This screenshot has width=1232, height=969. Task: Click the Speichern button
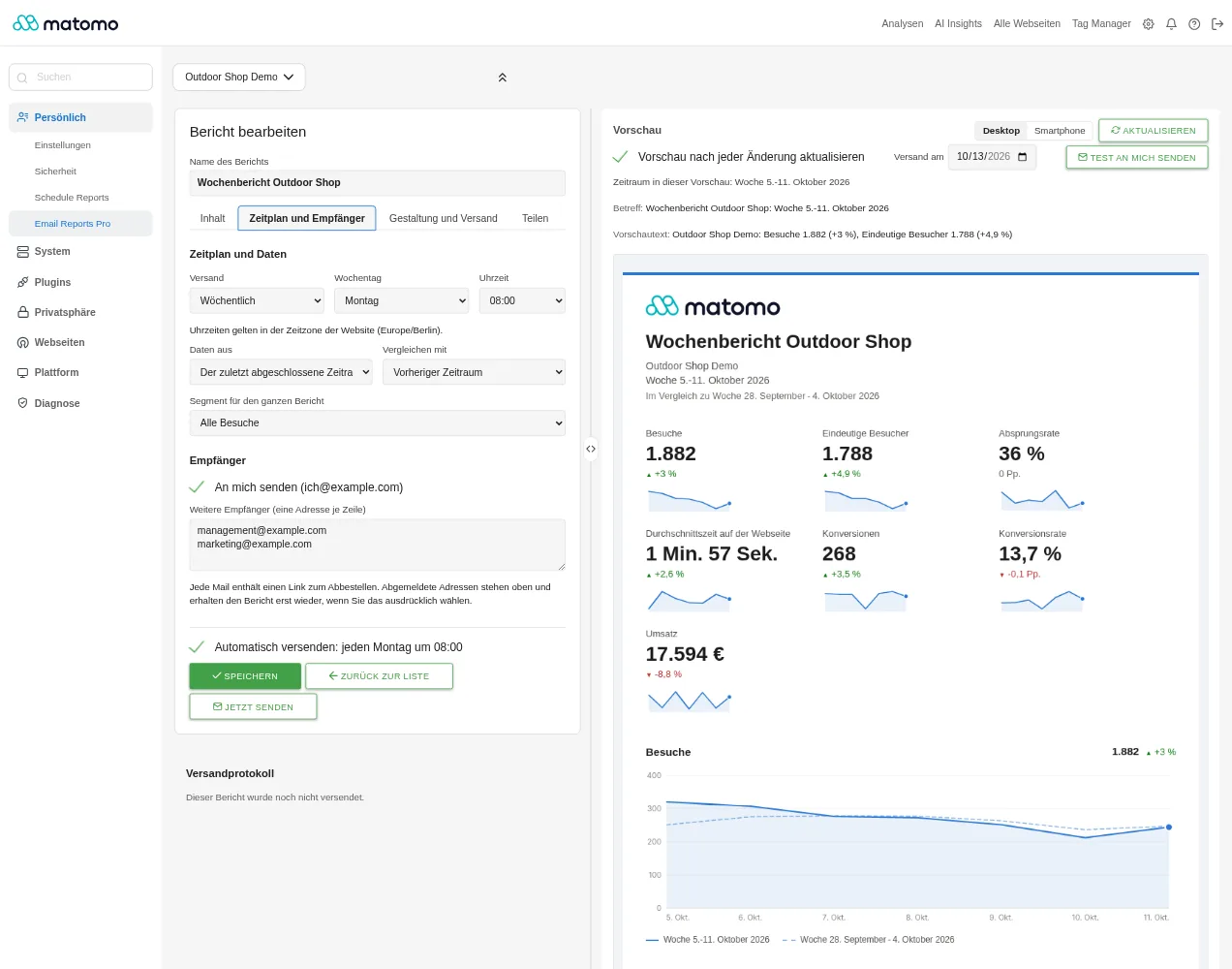pyautogui.click(x=245, y=676)
